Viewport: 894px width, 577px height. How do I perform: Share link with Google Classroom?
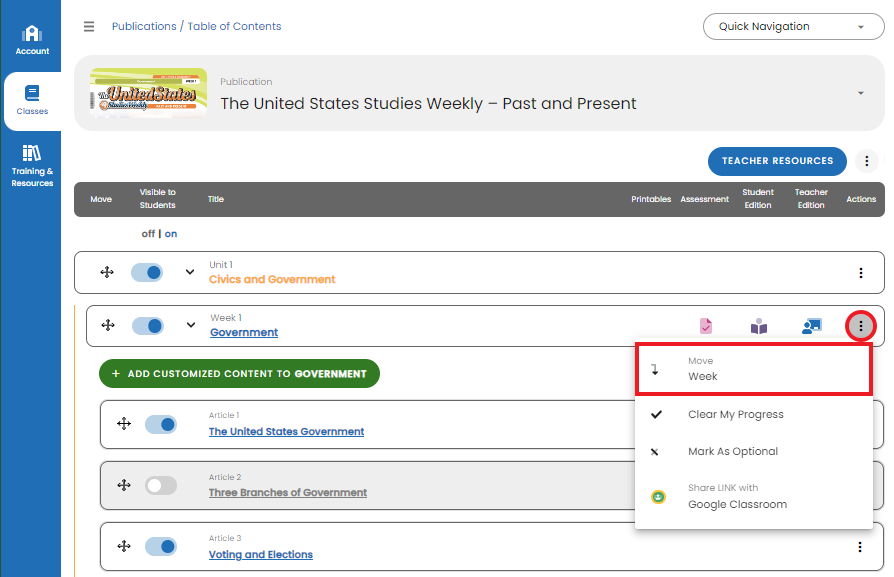pos(754,497)
